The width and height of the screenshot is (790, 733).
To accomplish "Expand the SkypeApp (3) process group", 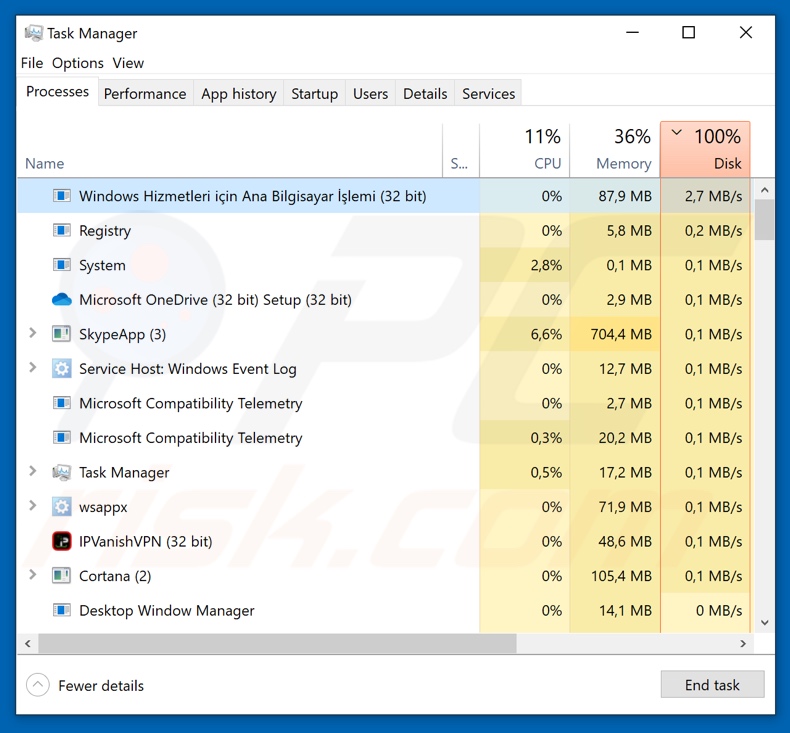I will [33, 333].
